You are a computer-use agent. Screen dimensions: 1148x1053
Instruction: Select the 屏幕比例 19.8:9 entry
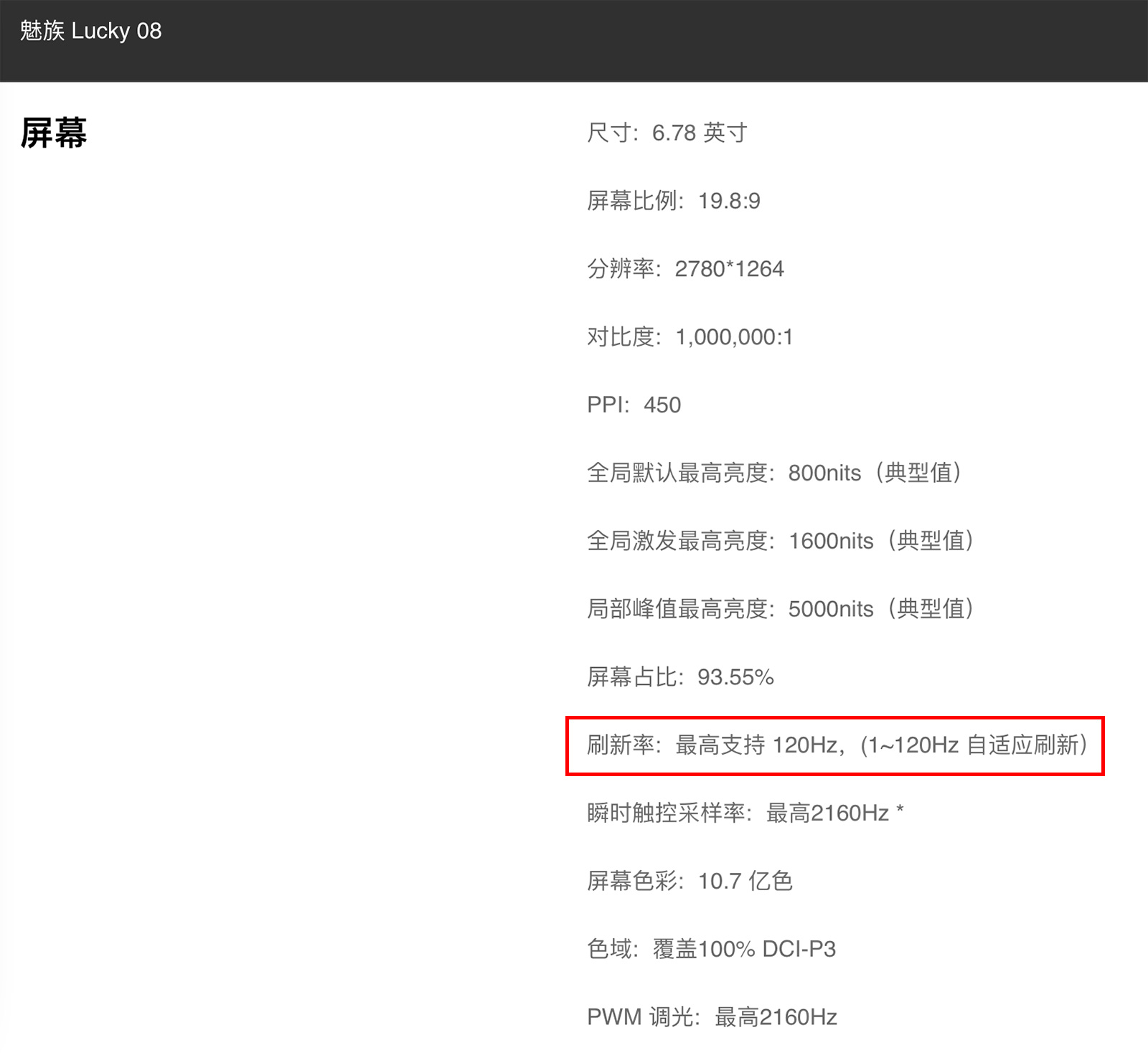[x=673, y=201]
